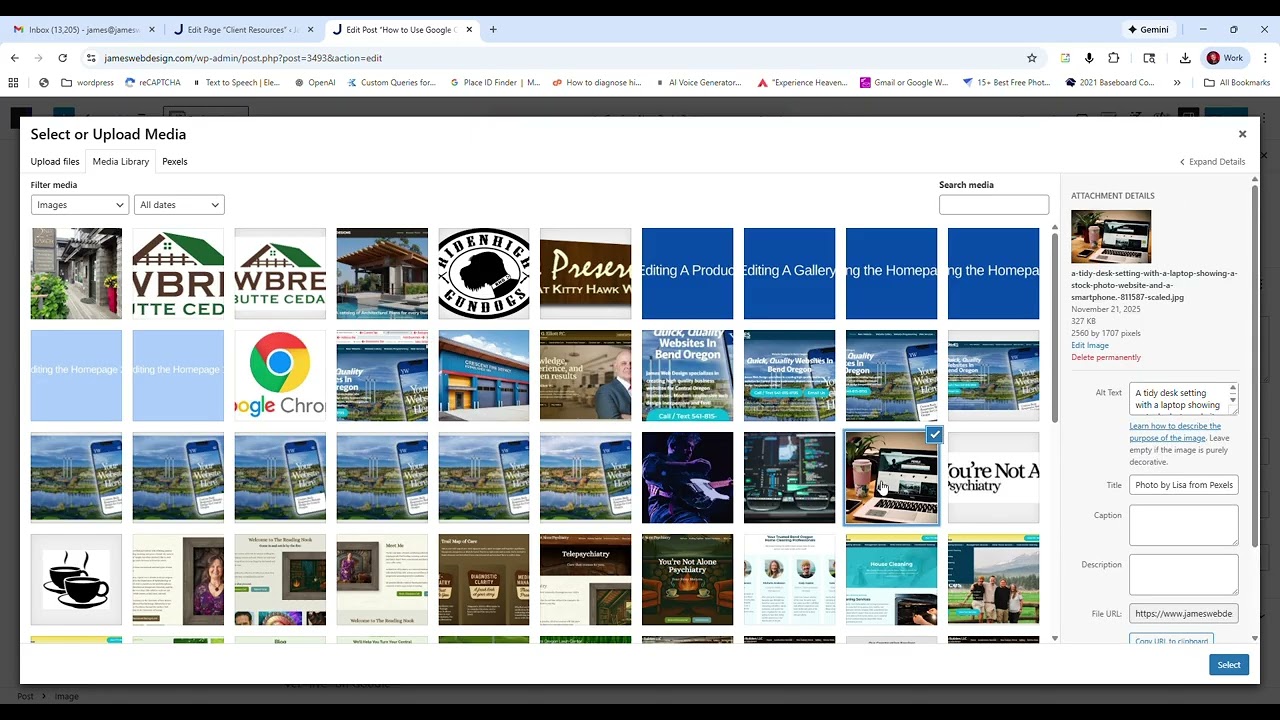This screenshot has width=1280, height=720.
Task: Select the Preserve at Kitty Hawk sign thumbnail
Action: (586, 274)
